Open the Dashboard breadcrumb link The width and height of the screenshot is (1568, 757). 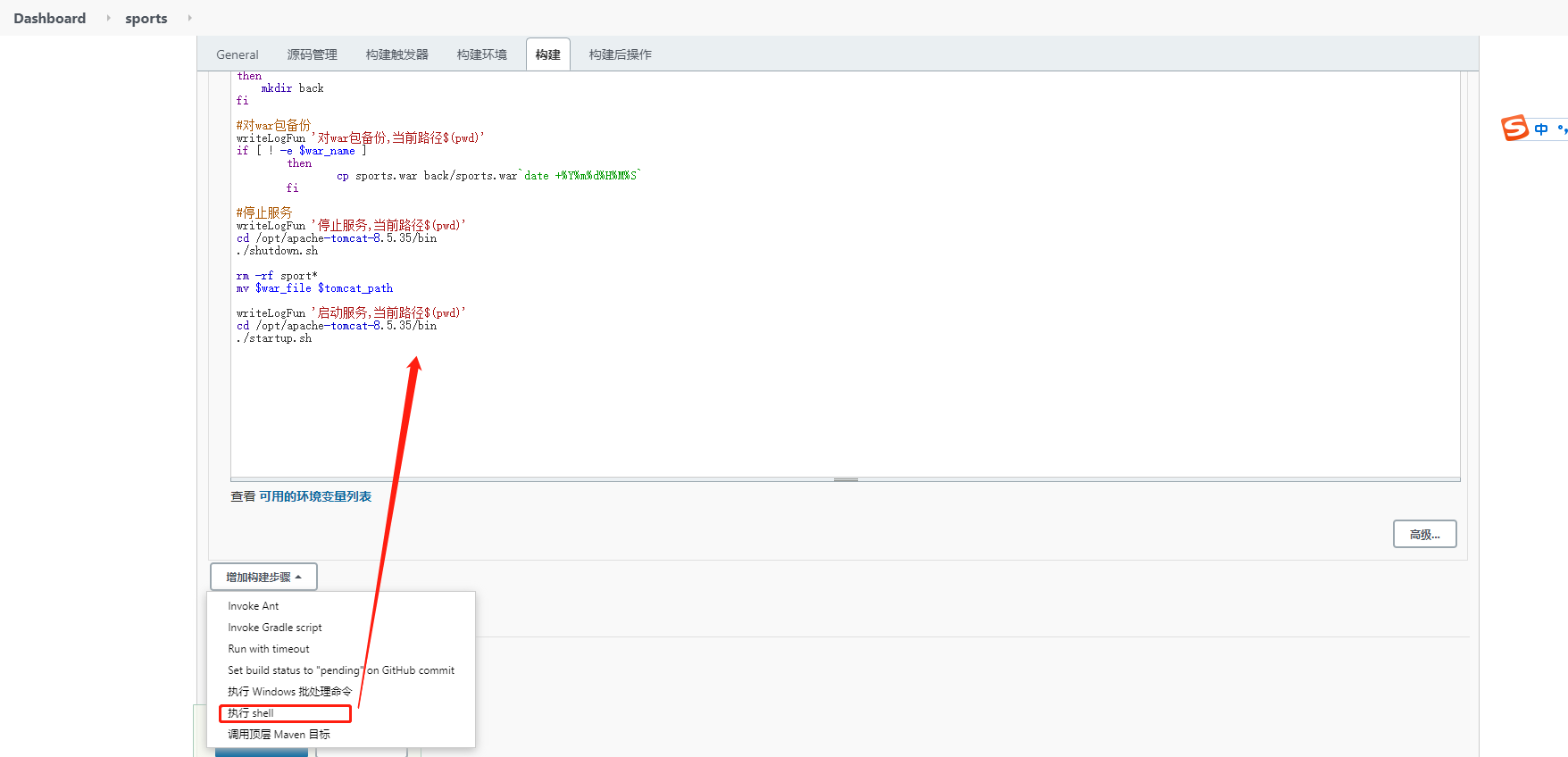50,18
